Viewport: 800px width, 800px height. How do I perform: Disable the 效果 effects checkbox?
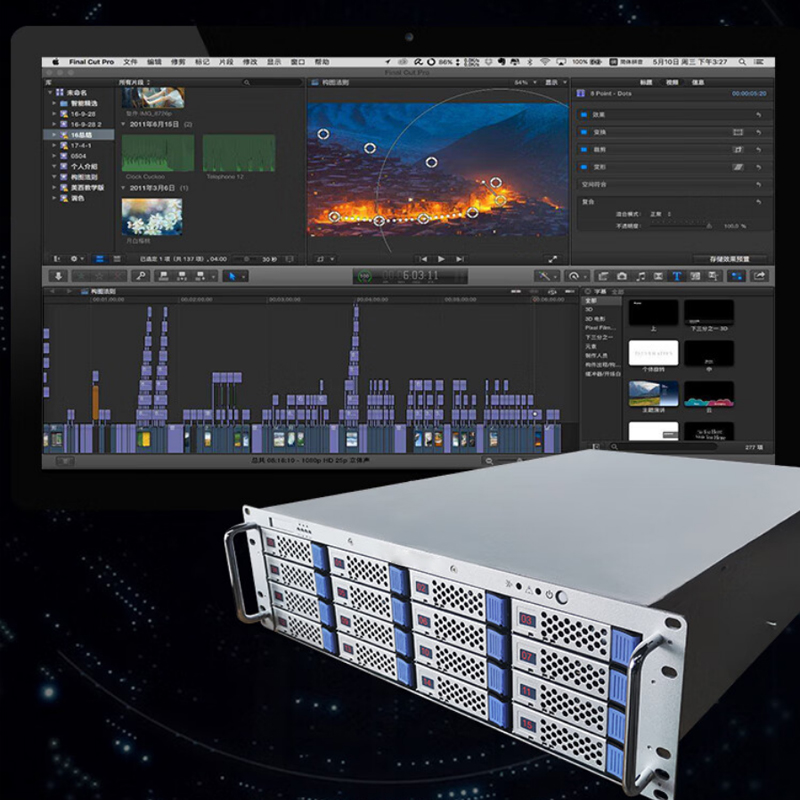tap(583, 115)
